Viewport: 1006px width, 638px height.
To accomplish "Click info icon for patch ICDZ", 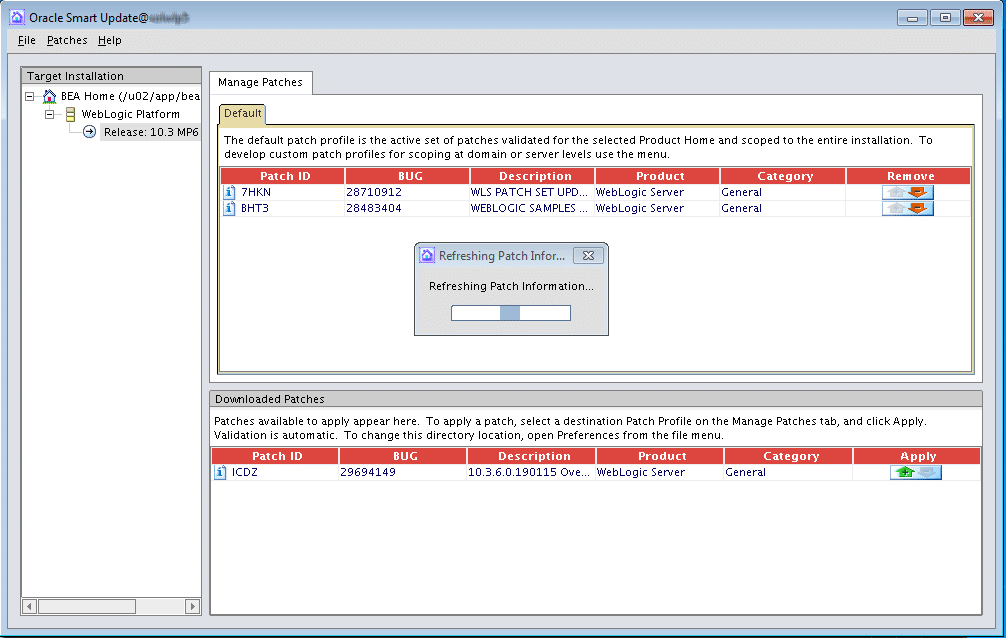I will [x=220, y=472].
